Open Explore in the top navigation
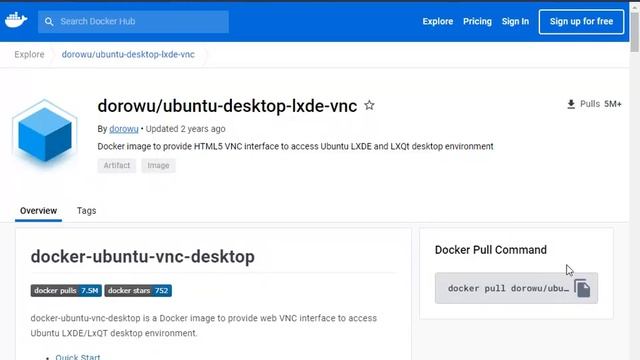Image resolution: width=640 pixels, height=360 pixels. click(x=438, y=21)
